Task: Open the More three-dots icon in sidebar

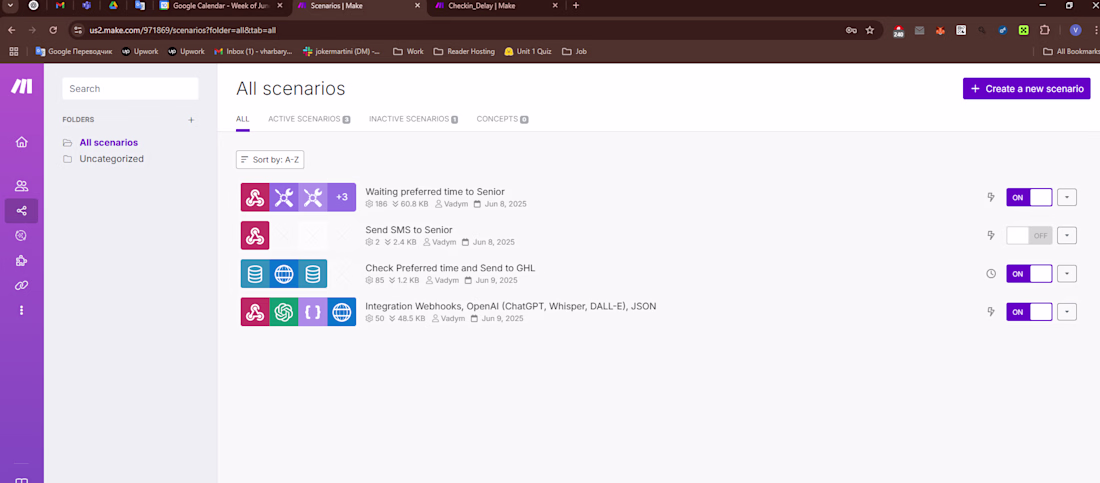Action: click(22, 310)
